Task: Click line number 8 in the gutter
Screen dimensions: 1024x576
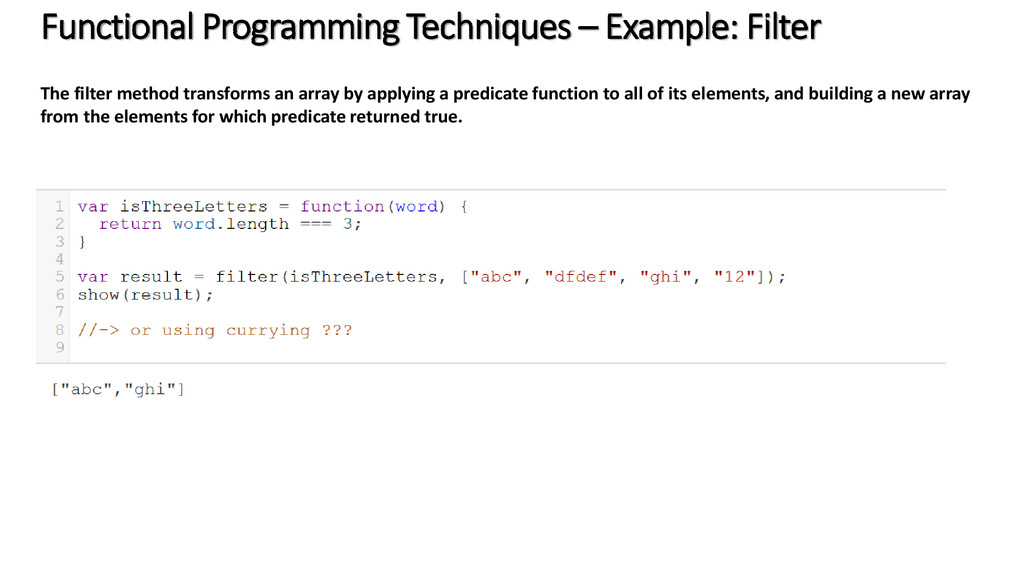Action: (59, 330)
